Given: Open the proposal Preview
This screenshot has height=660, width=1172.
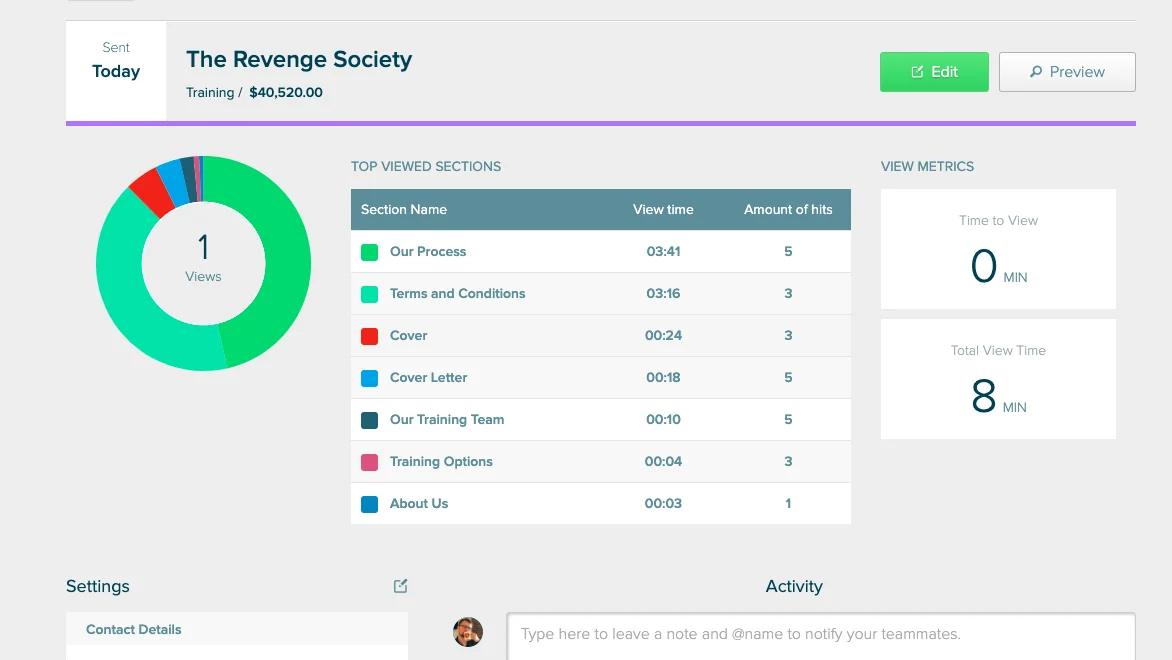Looking at the screenshot, I should 1067,72.
